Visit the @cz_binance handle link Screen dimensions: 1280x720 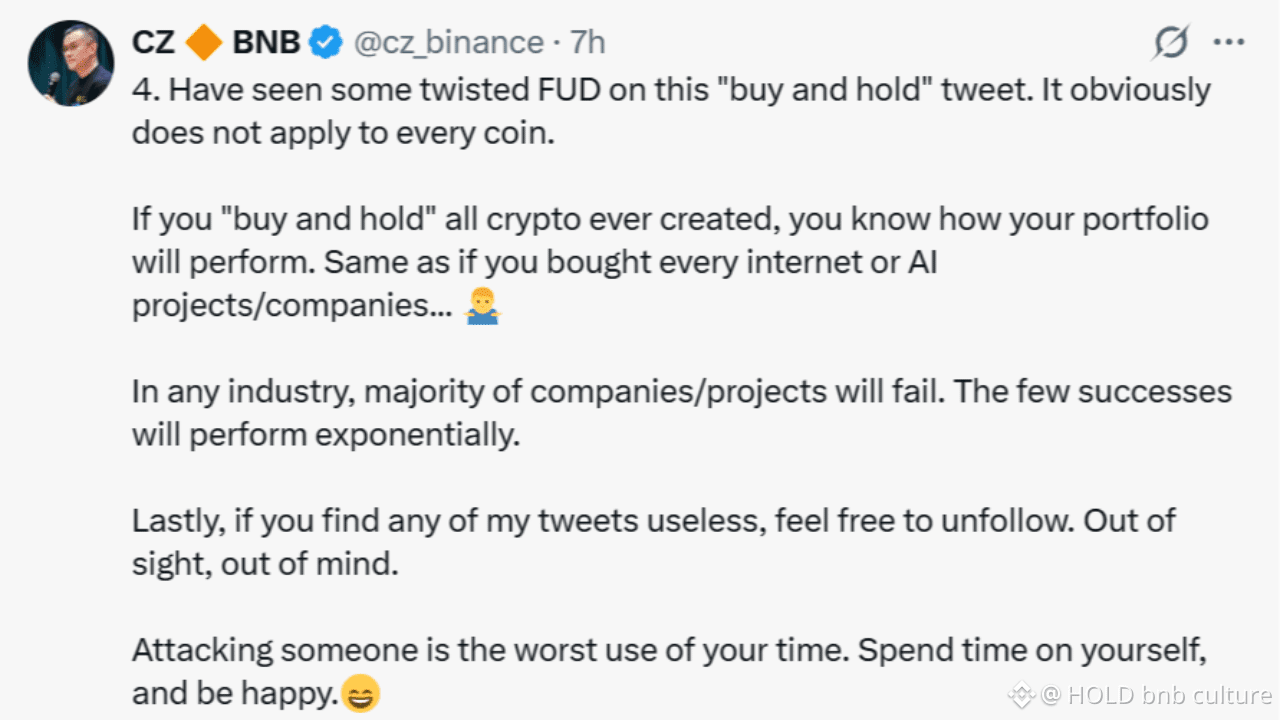(x=446, y=42)
